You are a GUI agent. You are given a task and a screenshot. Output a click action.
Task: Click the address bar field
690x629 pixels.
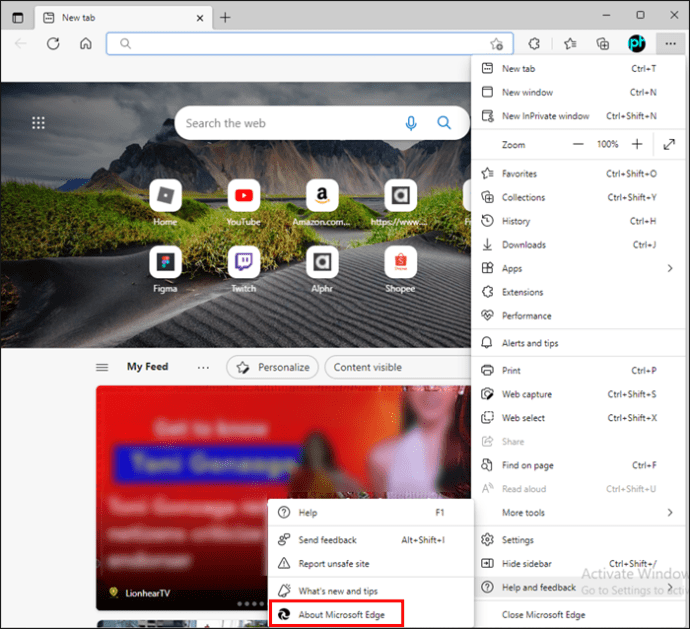310,44
